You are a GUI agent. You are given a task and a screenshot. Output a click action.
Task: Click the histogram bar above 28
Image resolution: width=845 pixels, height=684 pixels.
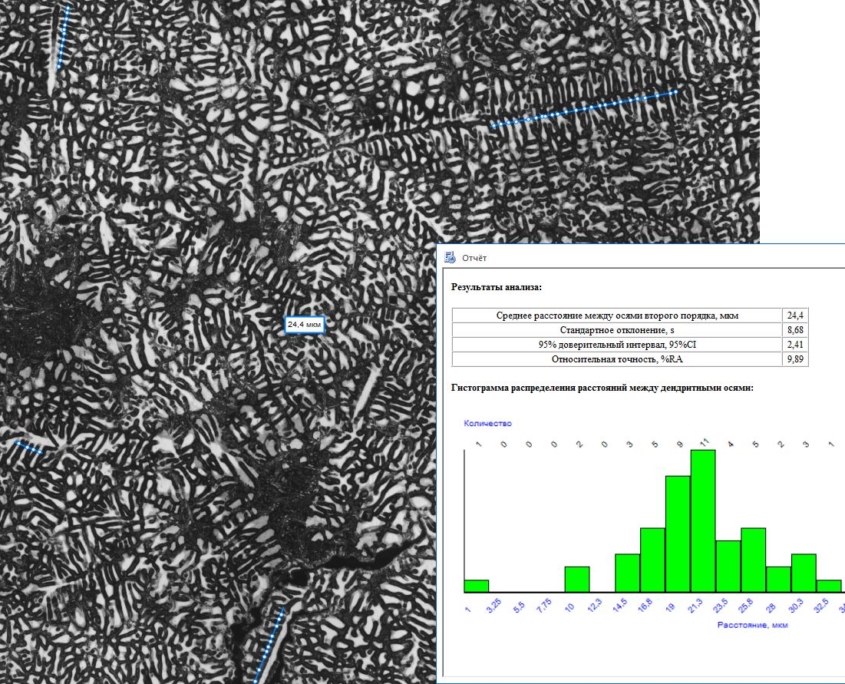(778, 579)
